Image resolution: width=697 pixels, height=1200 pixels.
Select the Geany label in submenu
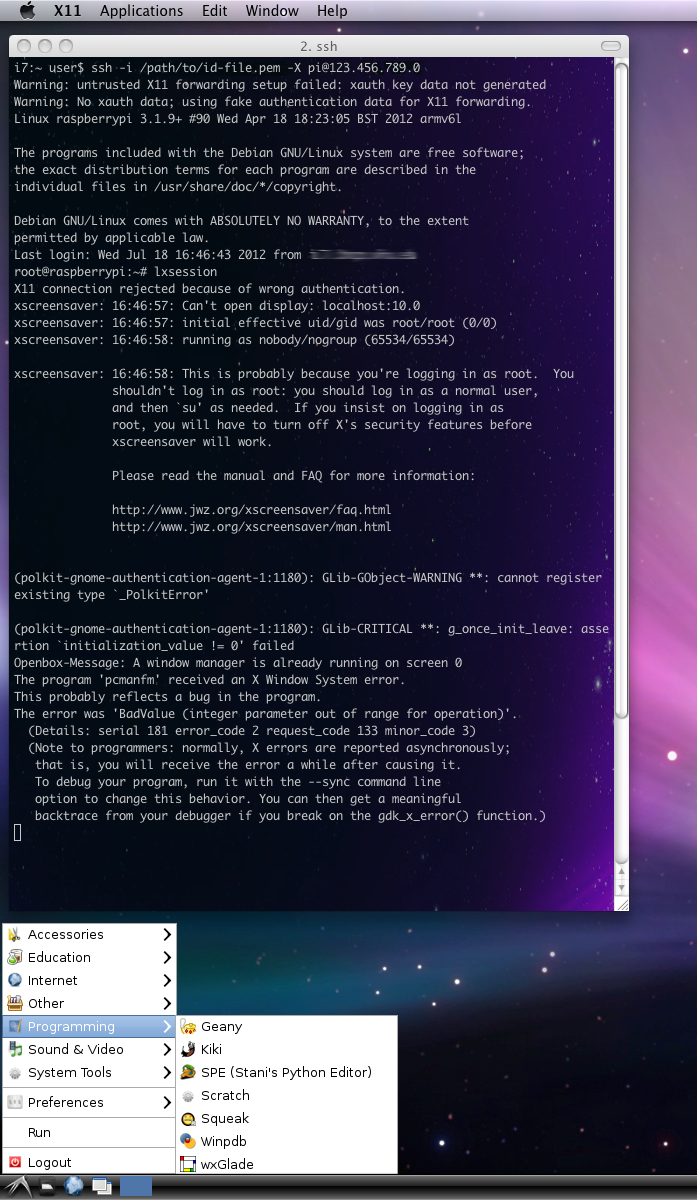click(221, 1027)
